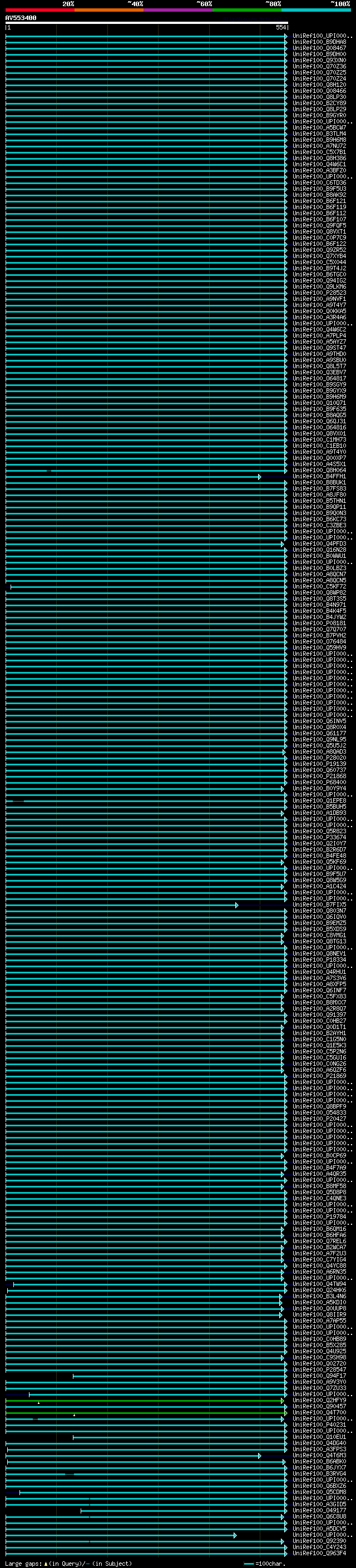Click the cyan =100char scale marker
Image resolution: width=356 pixels, height=1568 pixels.
click(248, 1563)
